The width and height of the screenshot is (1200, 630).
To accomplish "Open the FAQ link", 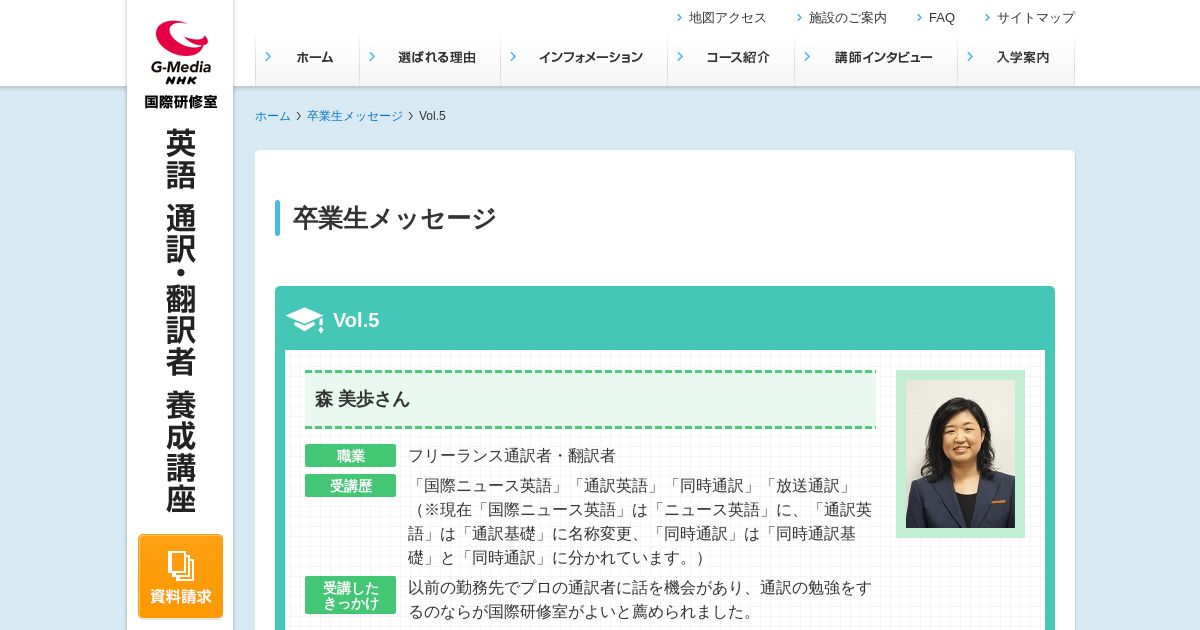I will (x=942, y=17).
